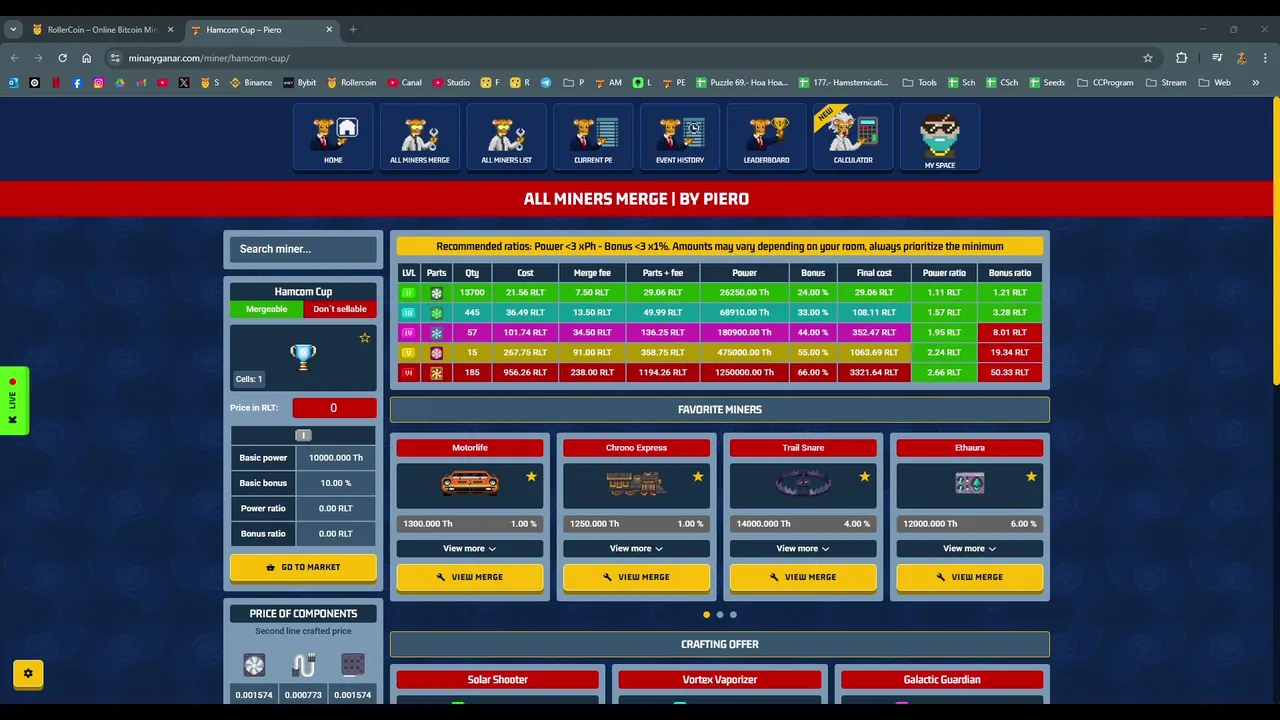Image resolution: width=1280 pixels, height=720 pixels.
Task: Click the Price in RLT field
Action: coord(334,408)
